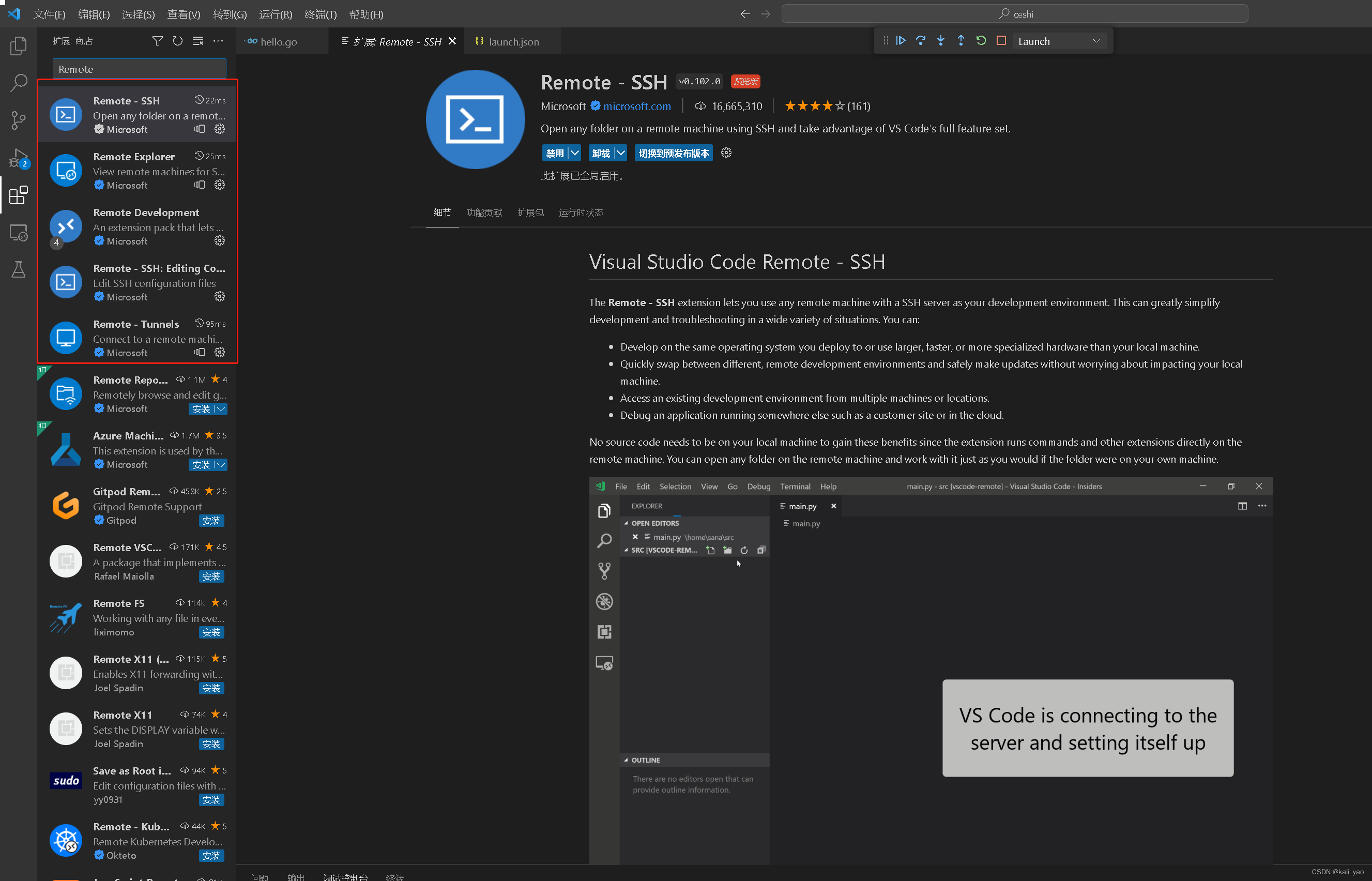1372x881 pixels.
Task: Click the Filter Extensions funnel icon
Action: point(157,41)
